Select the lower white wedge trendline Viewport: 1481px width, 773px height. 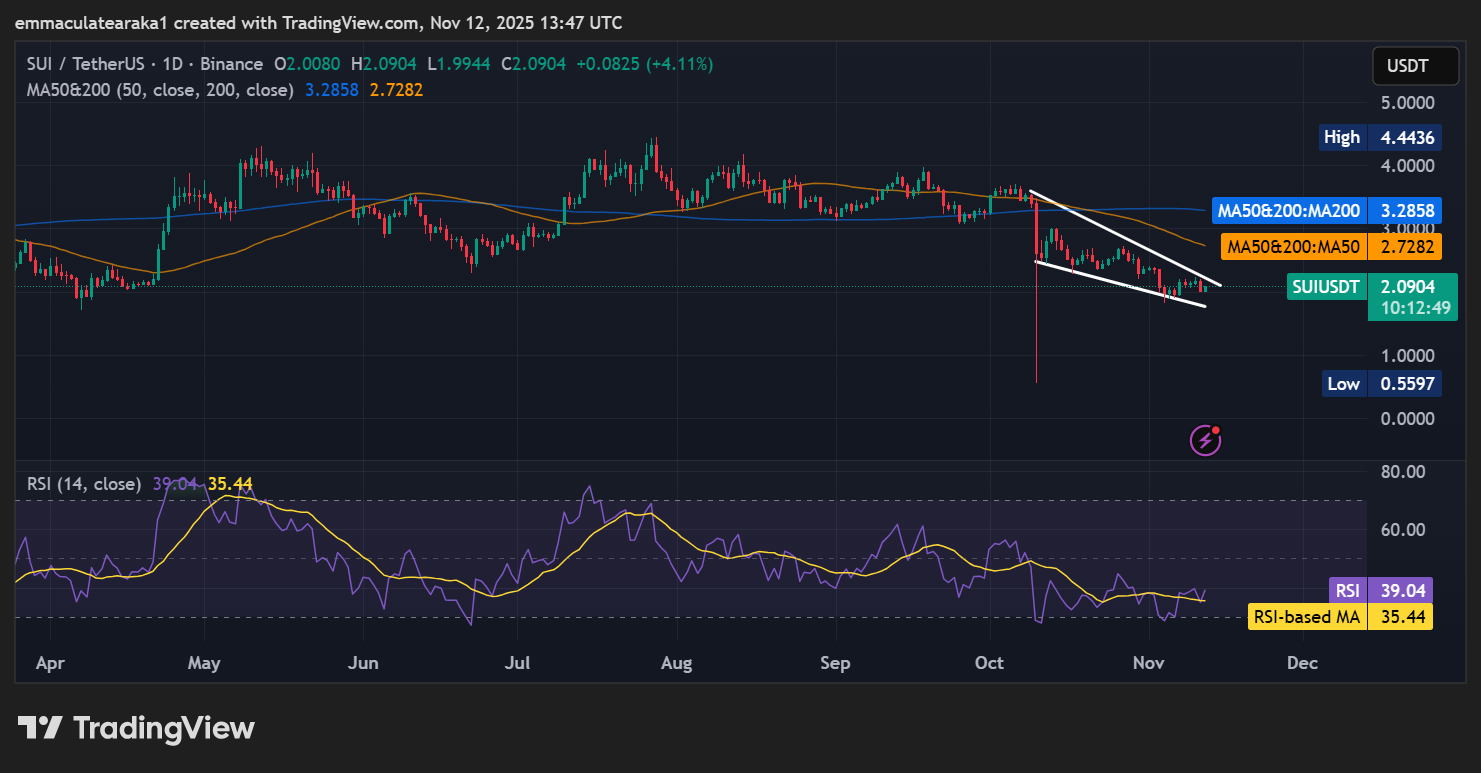coord(1120,283)
